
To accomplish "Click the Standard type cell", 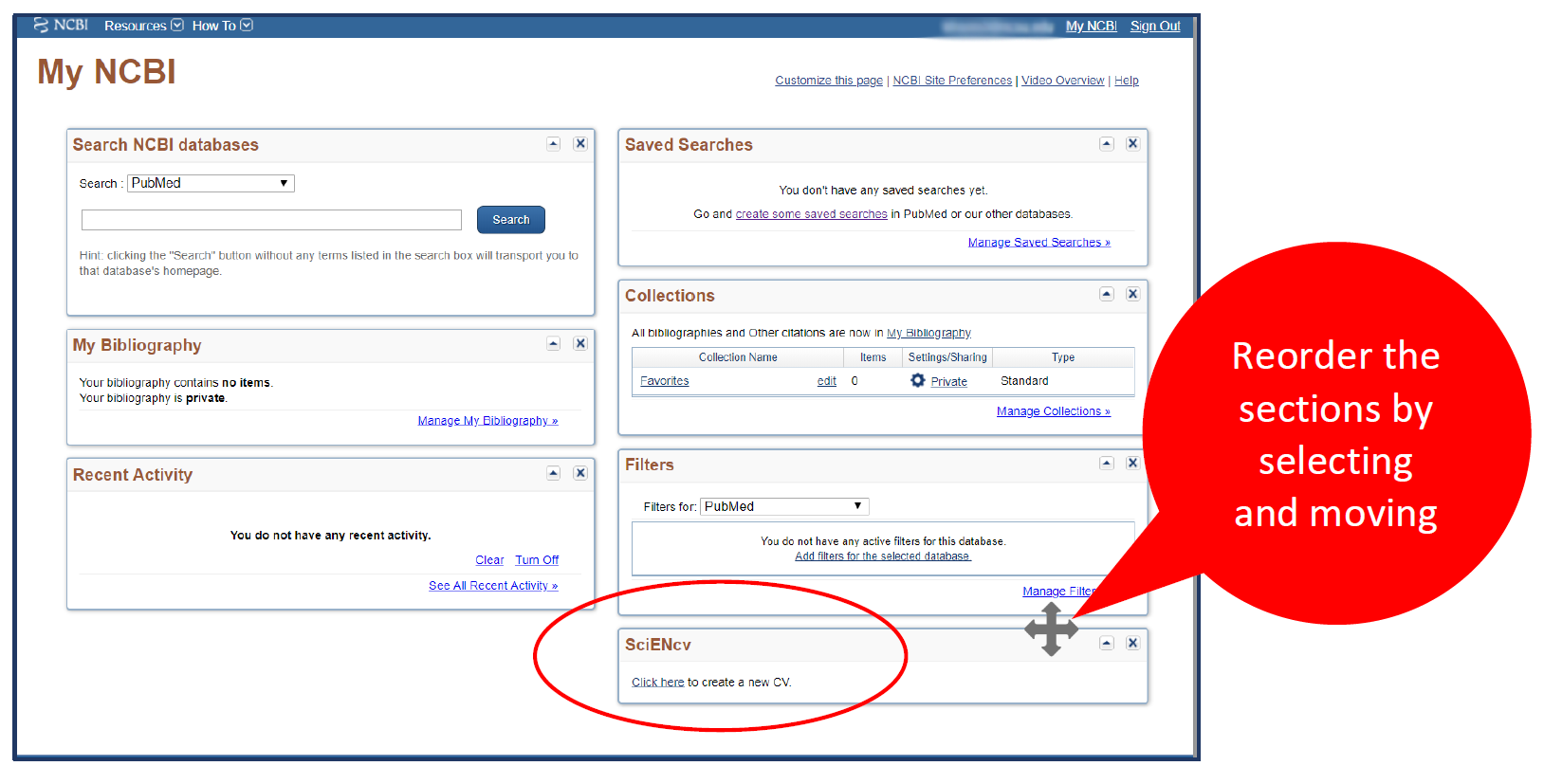I will click(x=1024, y=381).
